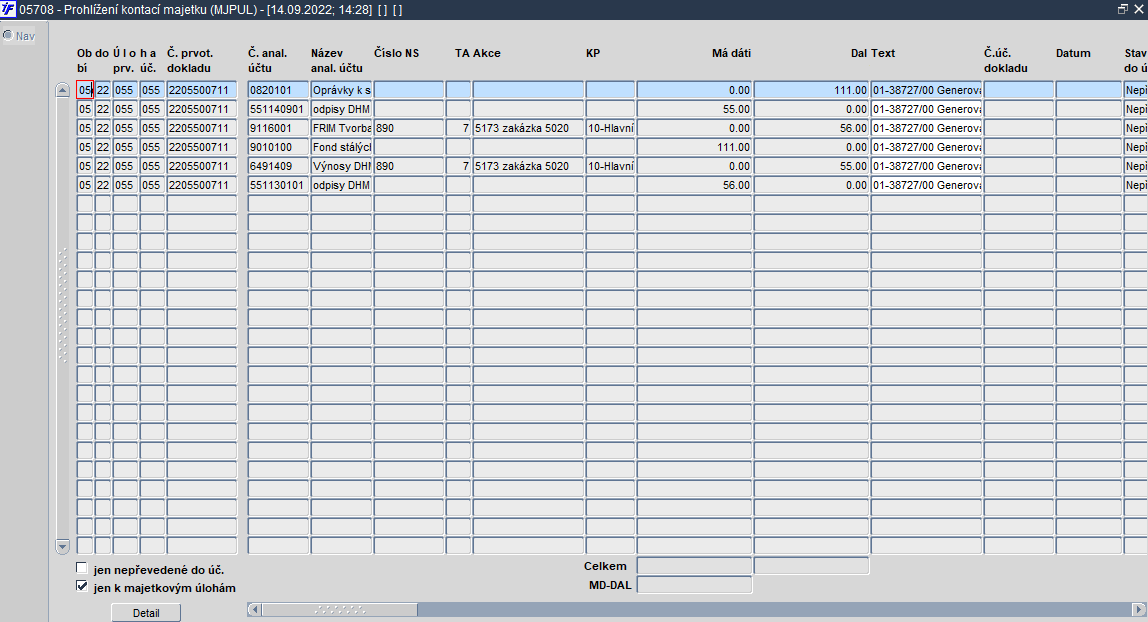This screenshot has height=622, width=1148.
Task: Click the Celkem Dal total field
Action: point(811,566)
